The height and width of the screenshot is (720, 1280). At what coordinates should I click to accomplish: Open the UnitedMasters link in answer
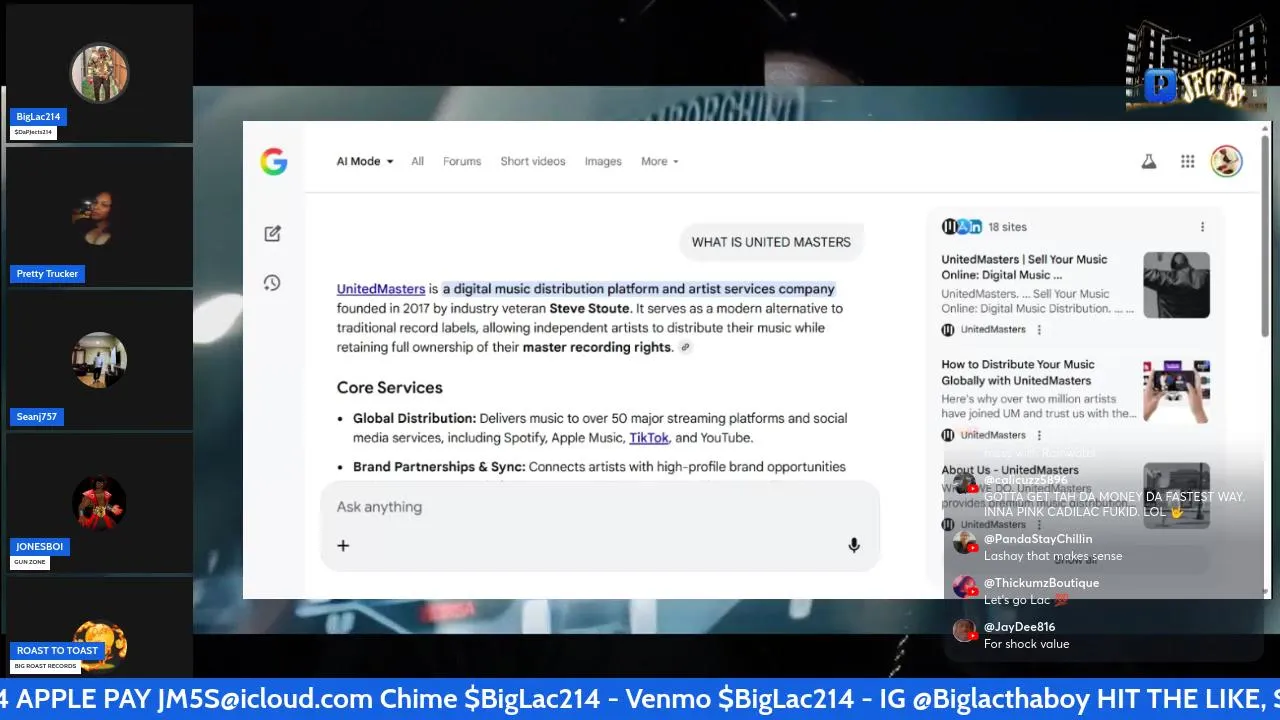[381, 289]
